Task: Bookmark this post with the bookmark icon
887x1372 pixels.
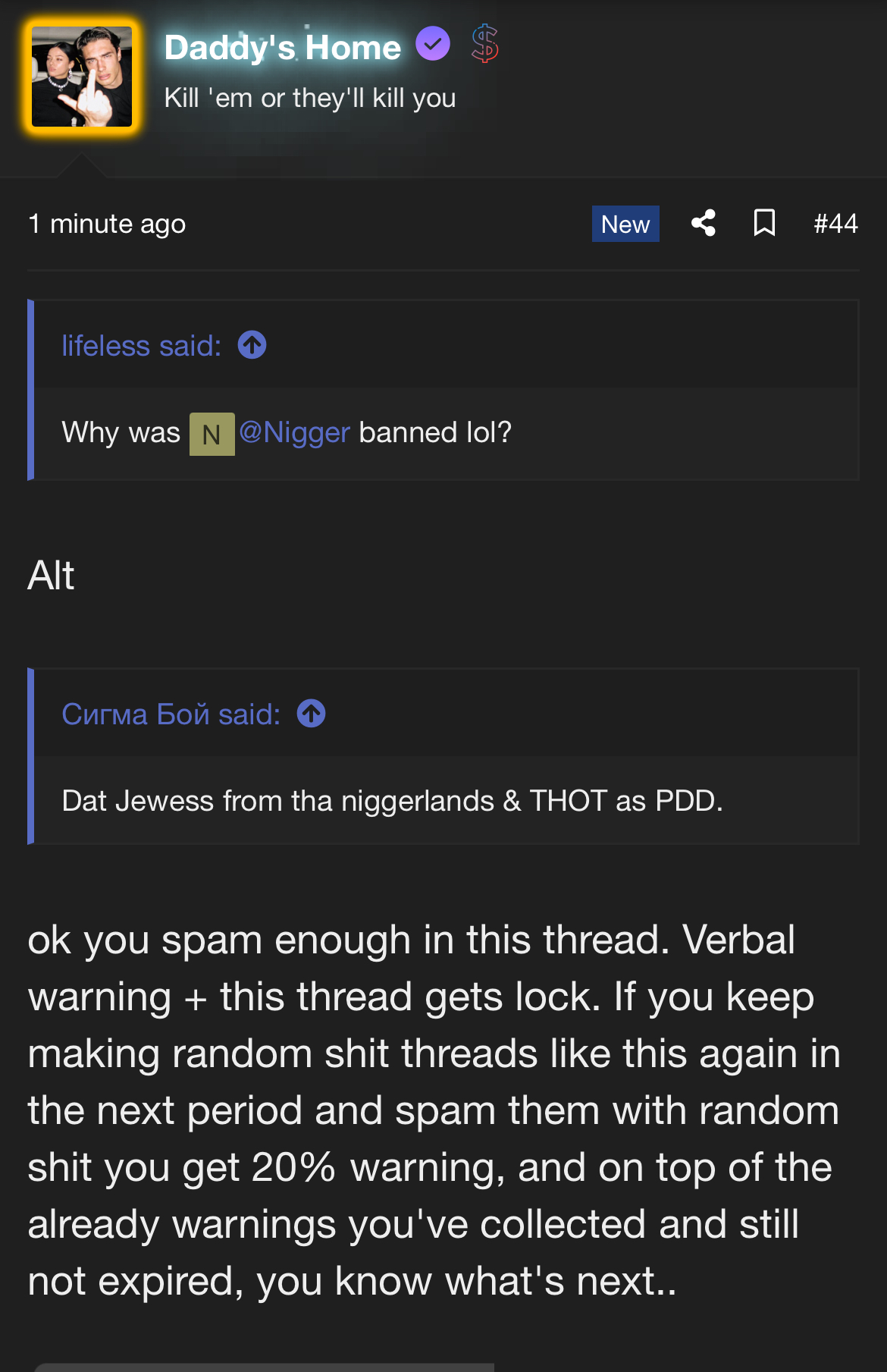Action: (764, 223)
